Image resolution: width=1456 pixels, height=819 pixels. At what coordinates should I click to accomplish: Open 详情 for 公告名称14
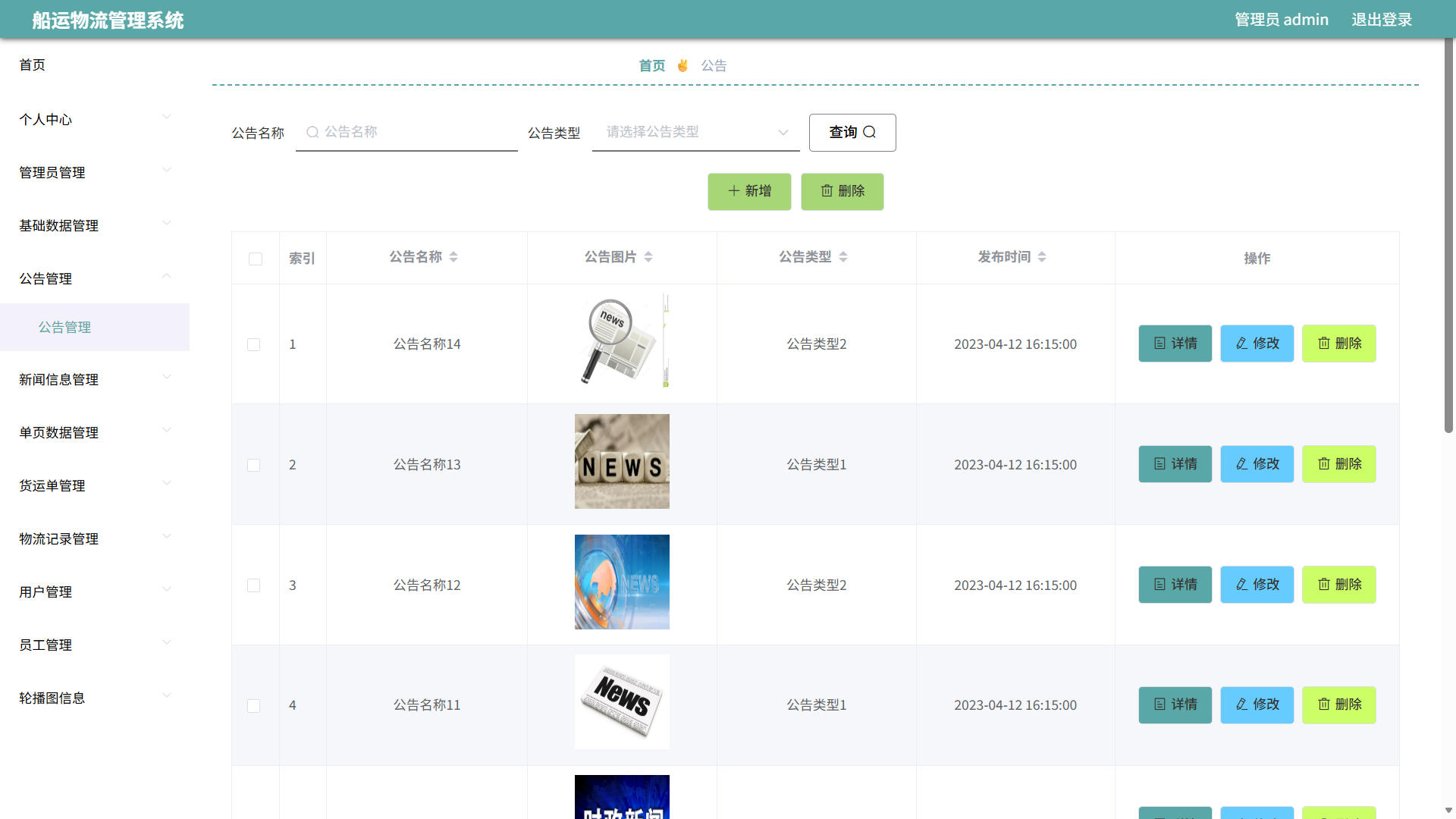(x=1175, y=344)
